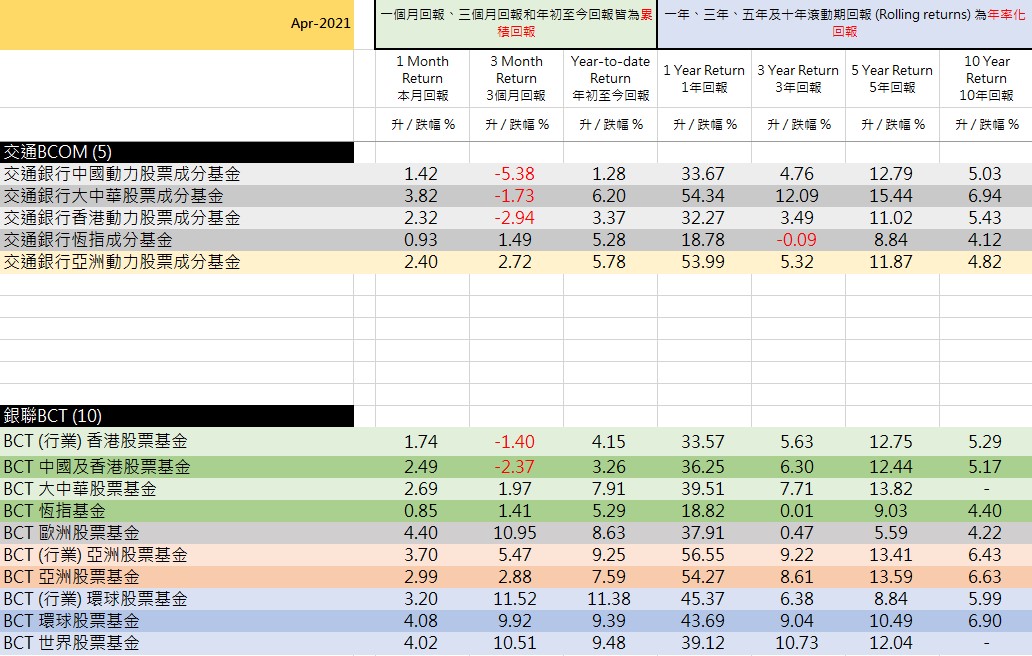1032x656 pixels.
Task: Select the 6.63 ten-year return cell
Action: [985, 577]
